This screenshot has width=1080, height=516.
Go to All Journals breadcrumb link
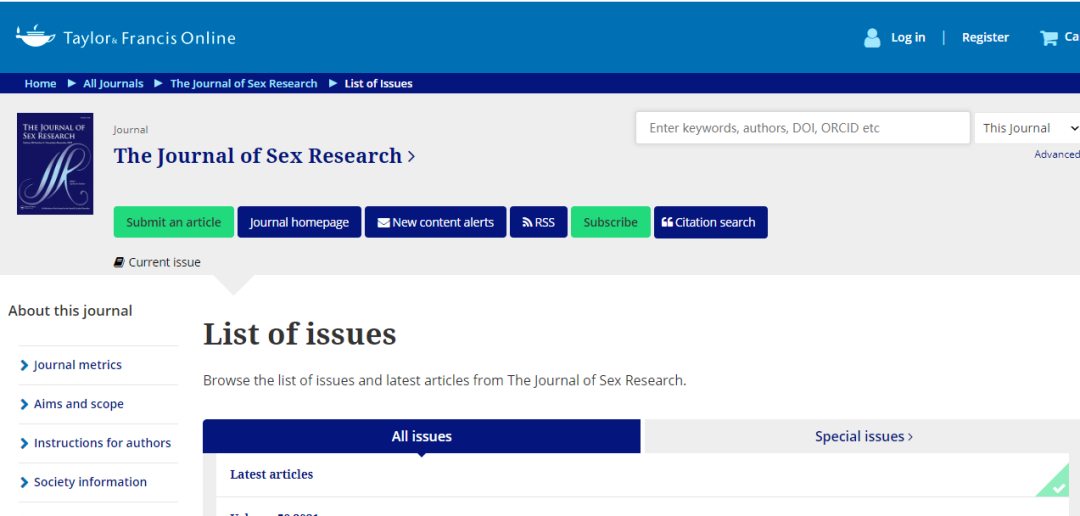coord(113,84)
